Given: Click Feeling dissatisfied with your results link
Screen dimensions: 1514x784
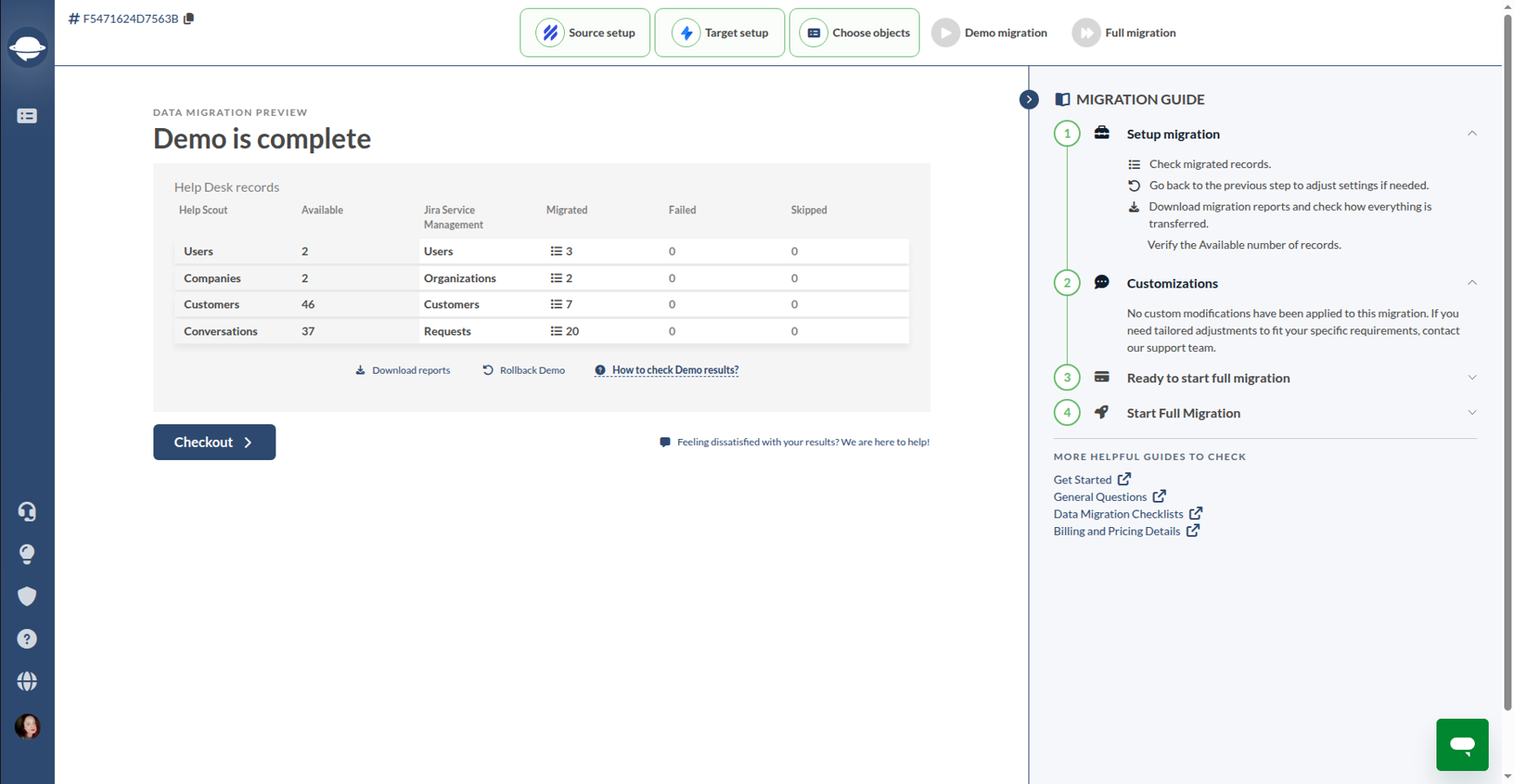Looking at the screenshot, I should coord(795,443).
